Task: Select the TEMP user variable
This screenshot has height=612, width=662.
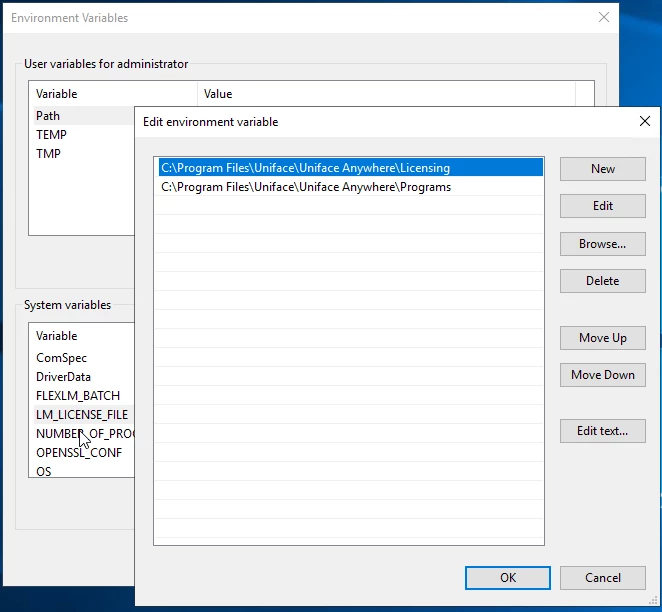Action: click(x=84, y=135)
